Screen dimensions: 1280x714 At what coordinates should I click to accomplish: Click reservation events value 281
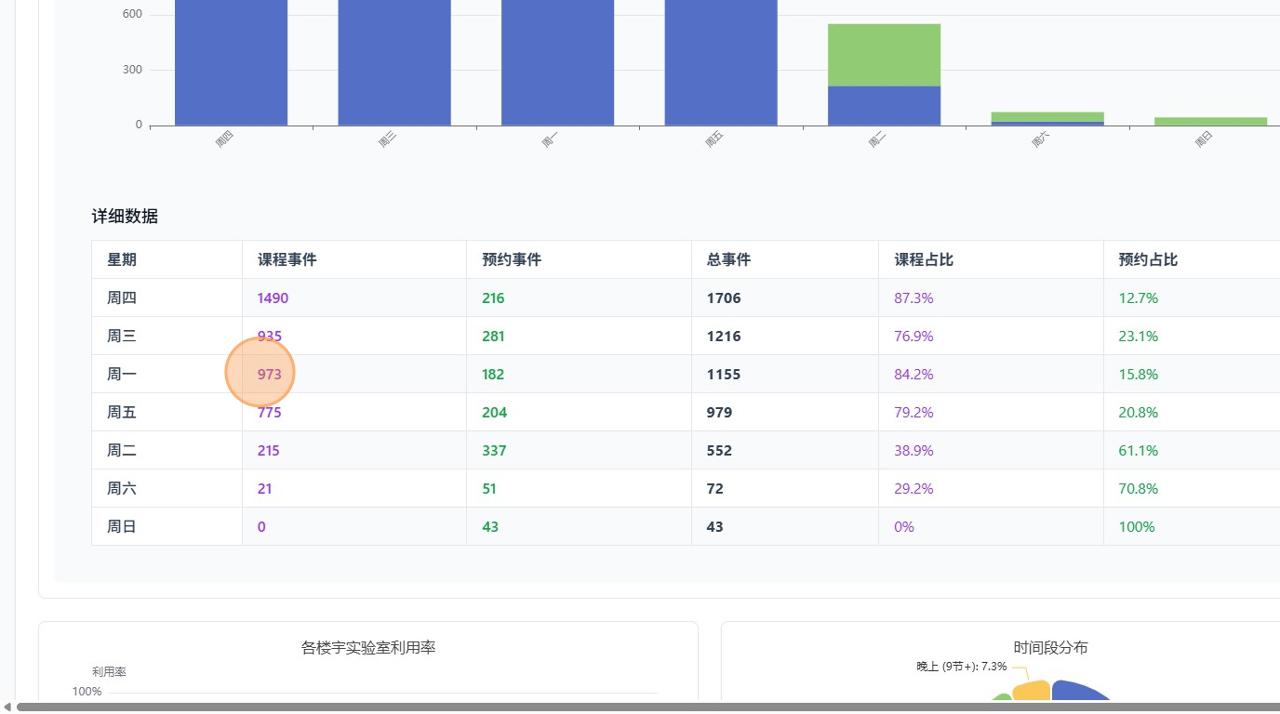coord(493,336)
